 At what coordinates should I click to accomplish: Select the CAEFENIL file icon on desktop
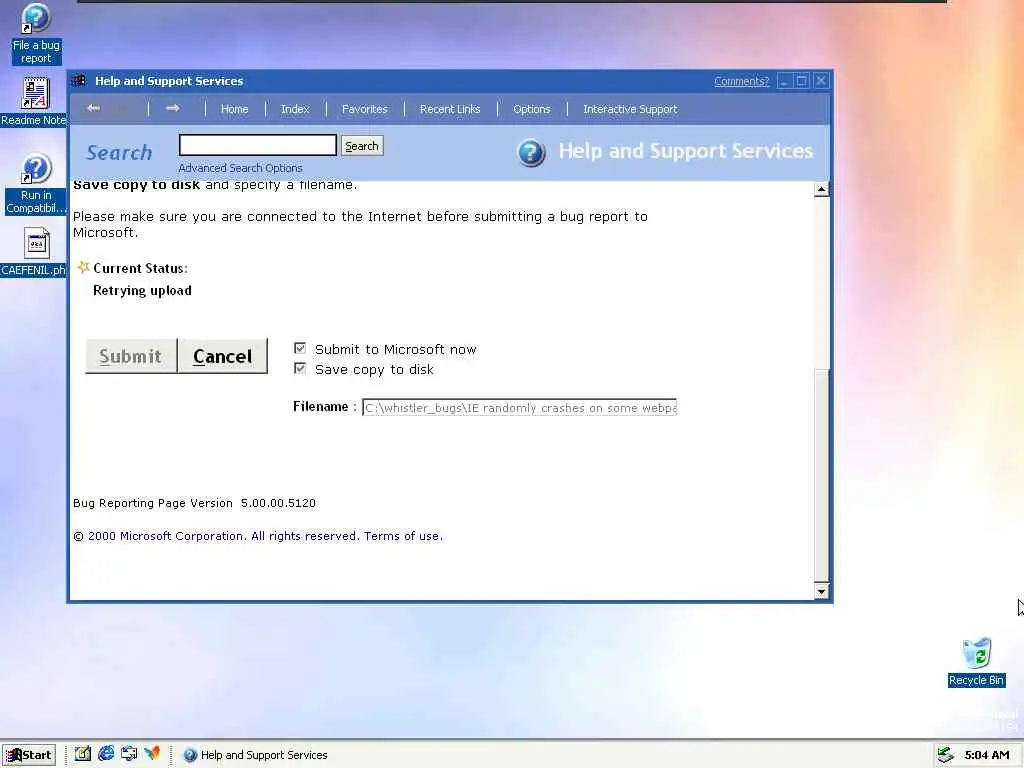(36, 251)
